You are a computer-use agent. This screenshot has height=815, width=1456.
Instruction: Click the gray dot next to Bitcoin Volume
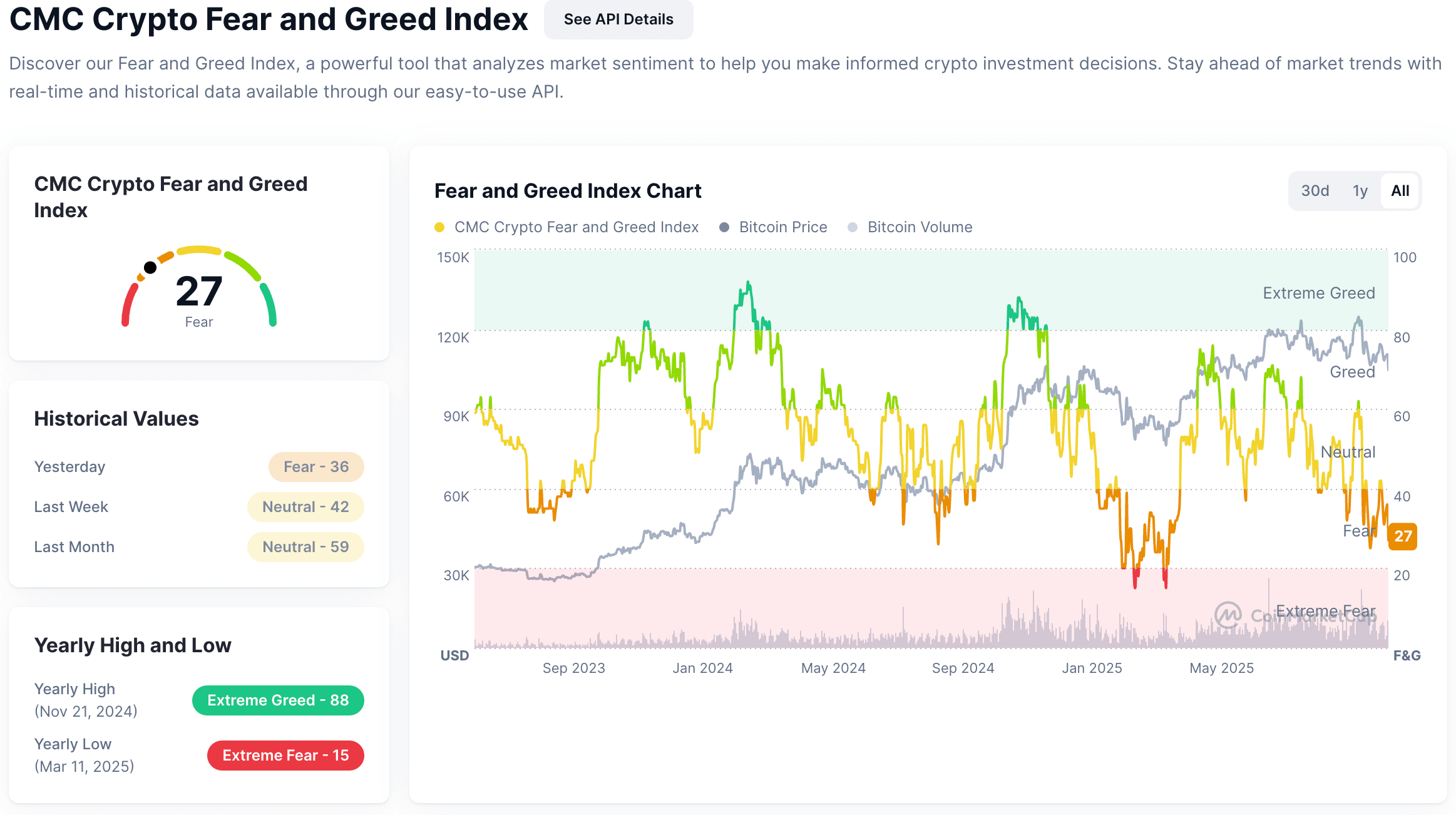coord(854,227)
